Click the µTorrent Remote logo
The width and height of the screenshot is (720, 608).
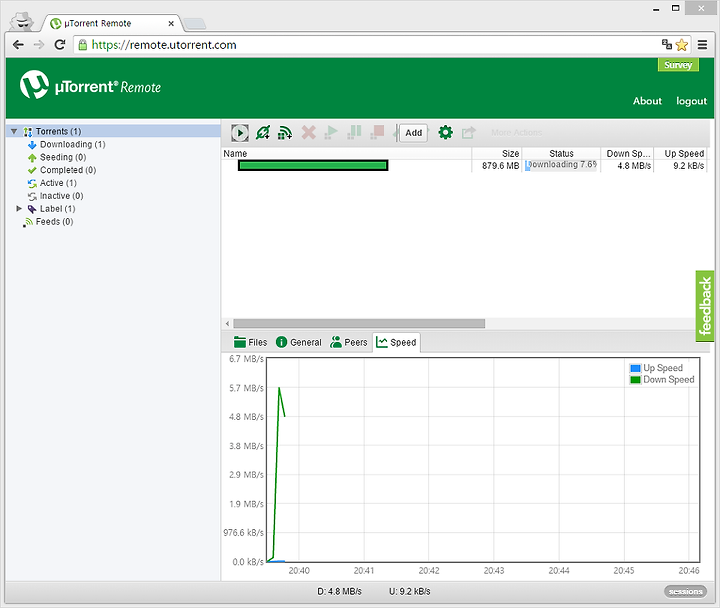(90, 85)
